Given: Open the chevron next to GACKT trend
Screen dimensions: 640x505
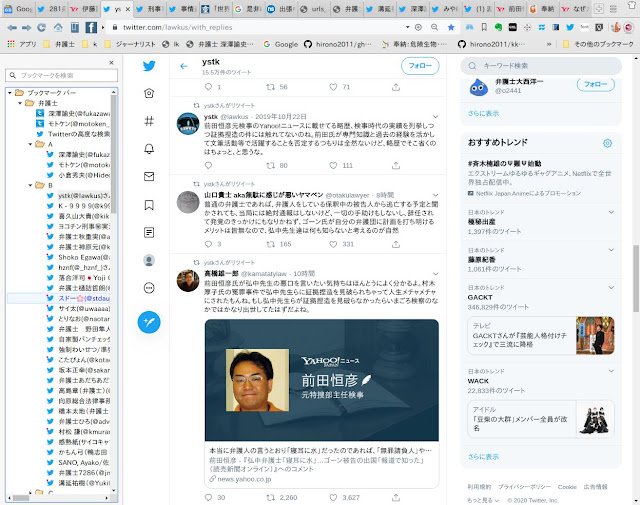Looking at the screenshot, I should 611,287.
